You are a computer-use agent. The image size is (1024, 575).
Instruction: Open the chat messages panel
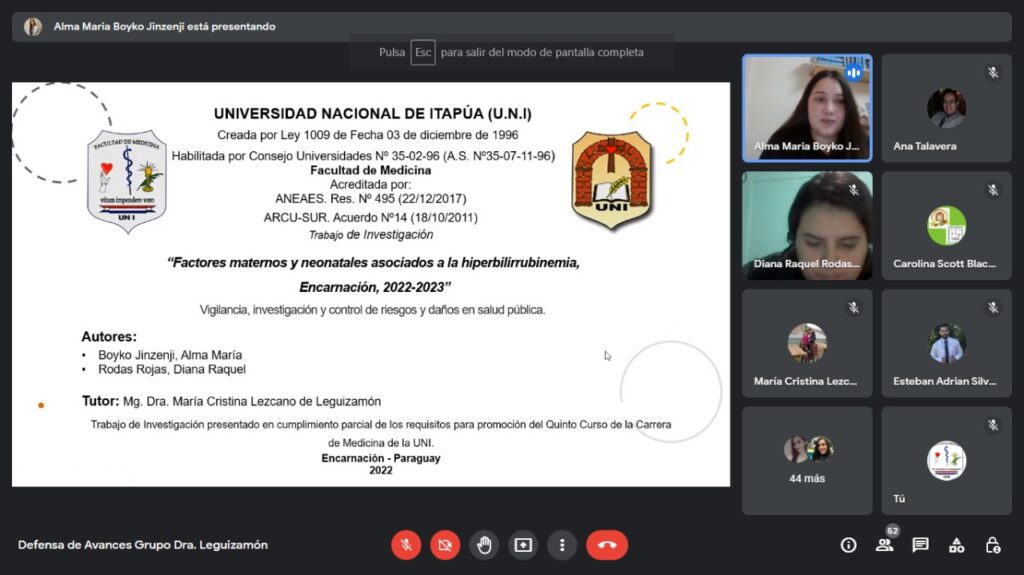(920, 545)
